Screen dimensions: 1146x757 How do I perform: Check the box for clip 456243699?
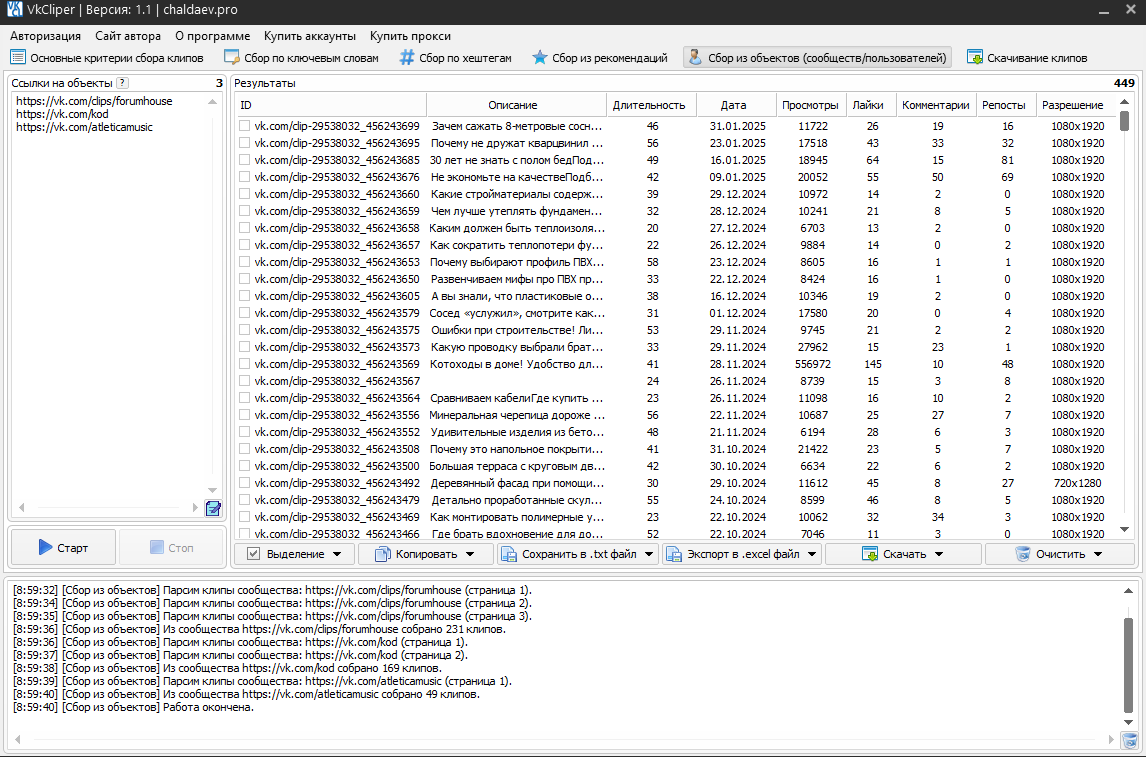[244, 126]
